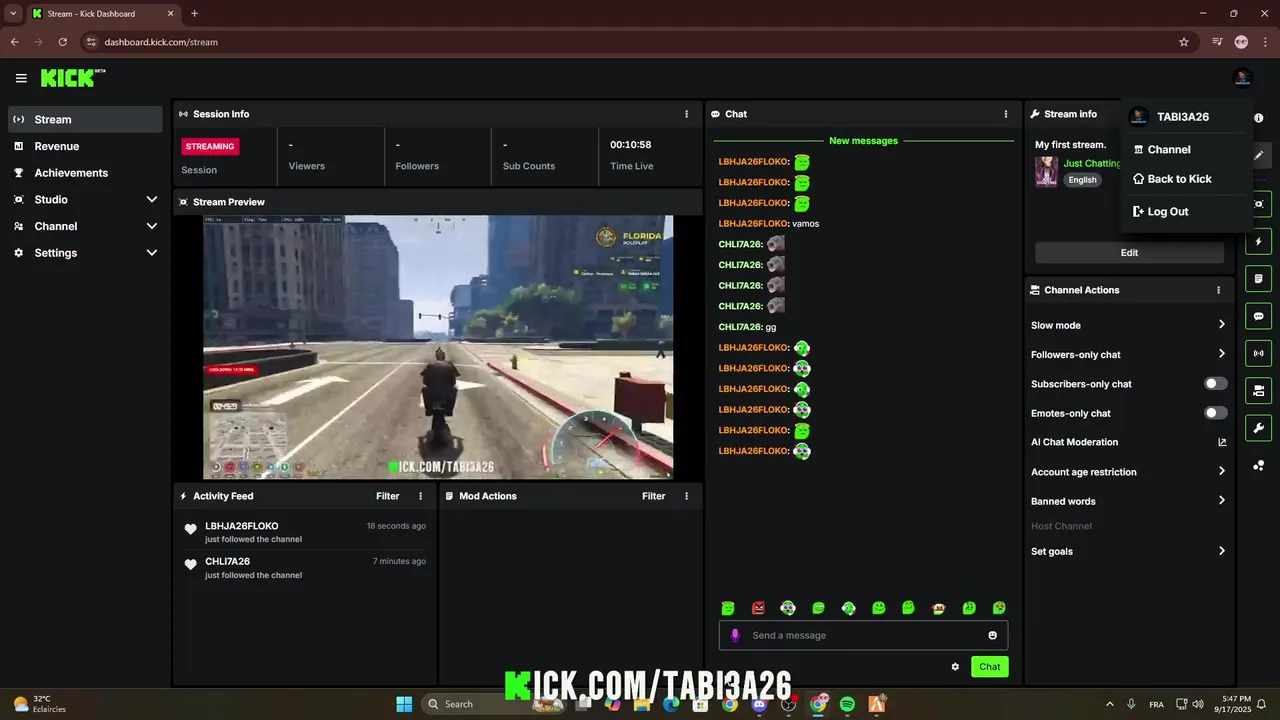Click the 00:10:58 Time Live value
Viewport: 1280px width, 720px height.
(x=631, y=145)
